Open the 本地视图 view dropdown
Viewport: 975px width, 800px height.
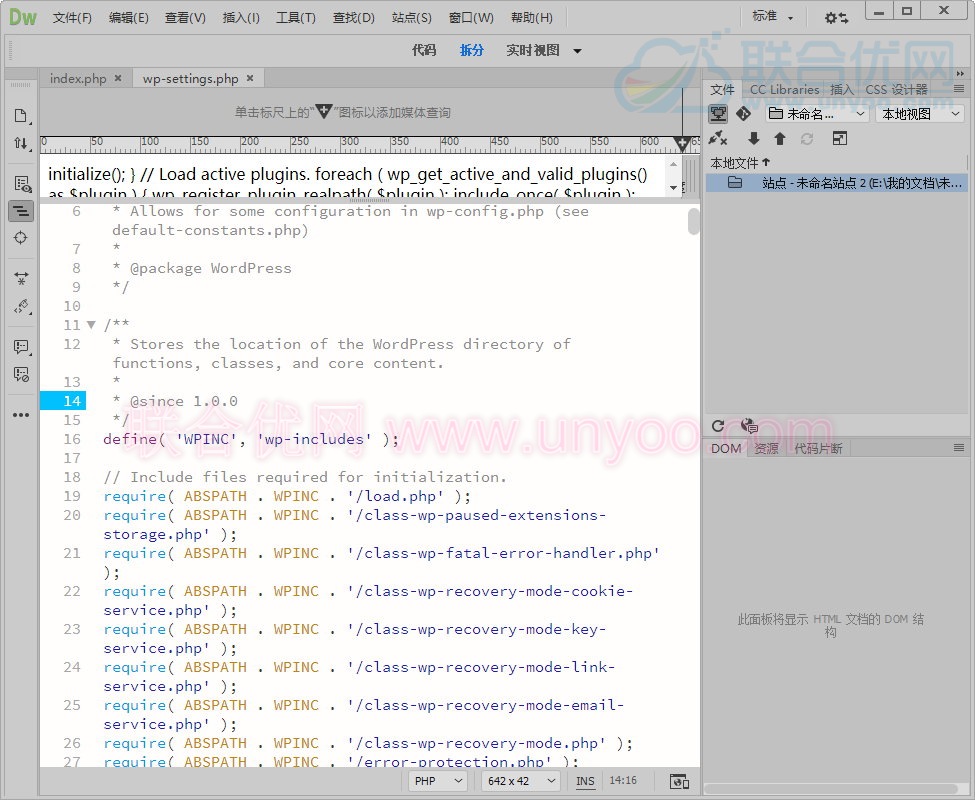[x=920, y=114]
